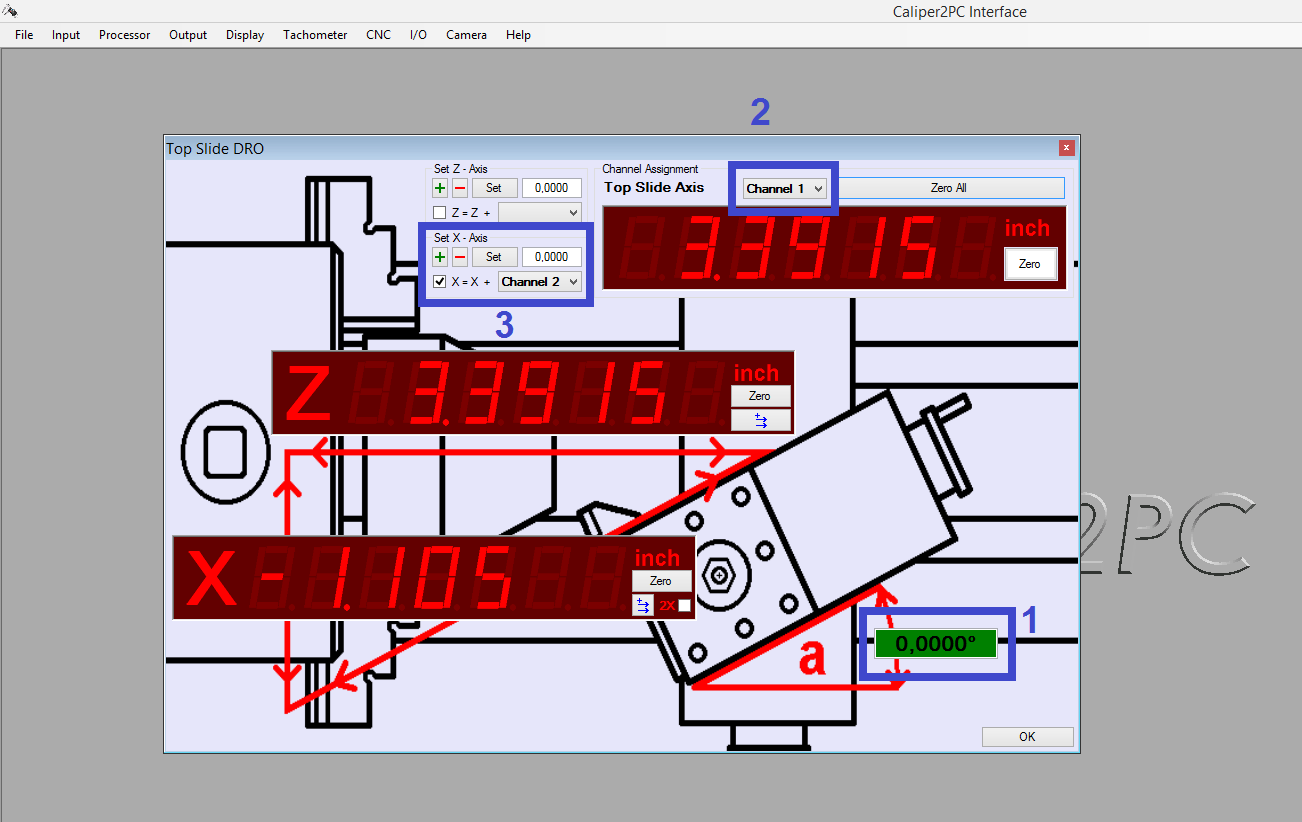Click the Caliper2PC app icon in title bar

click(10, 11)
